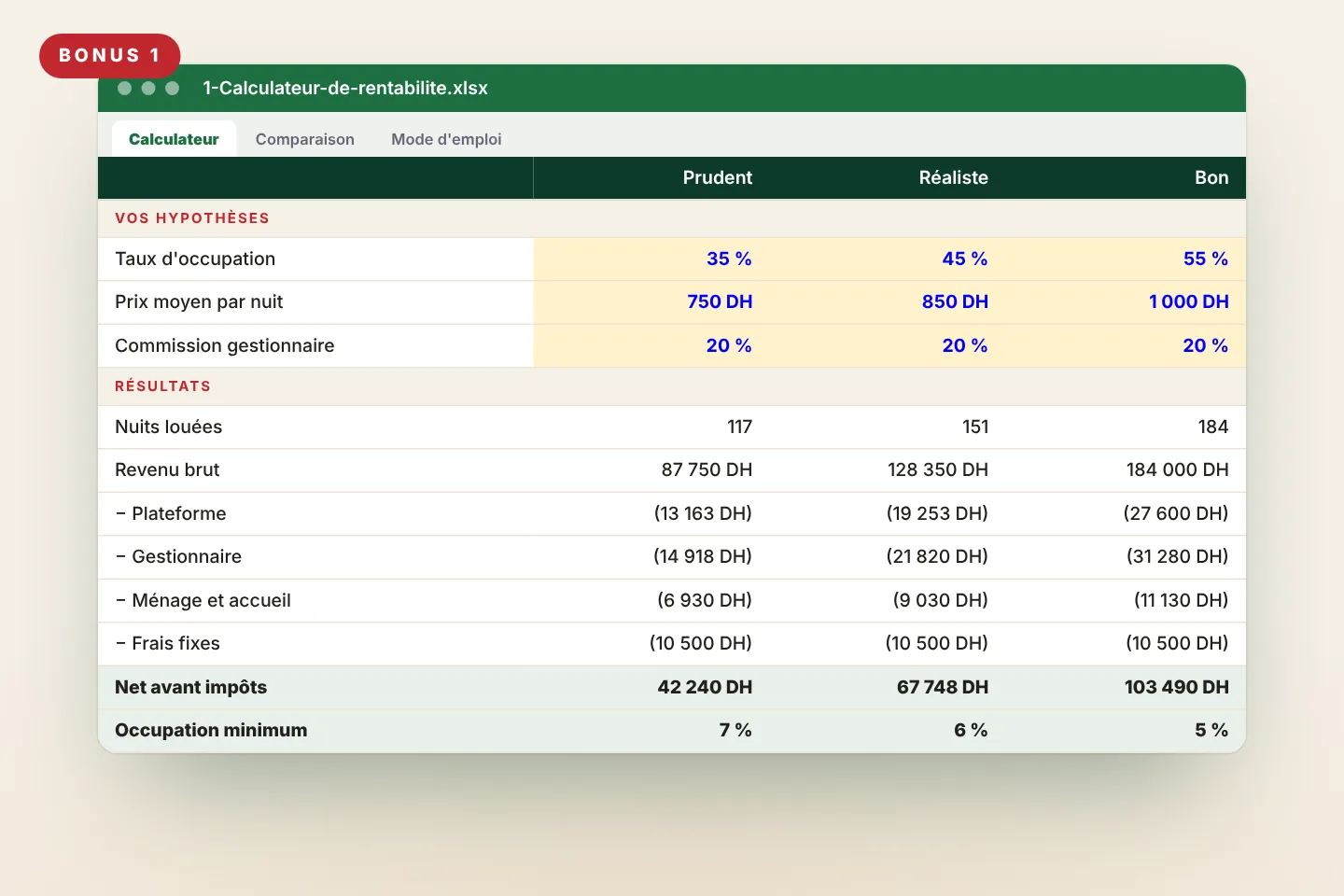Click the Commission gestionnaire label

tap(224, 345)
